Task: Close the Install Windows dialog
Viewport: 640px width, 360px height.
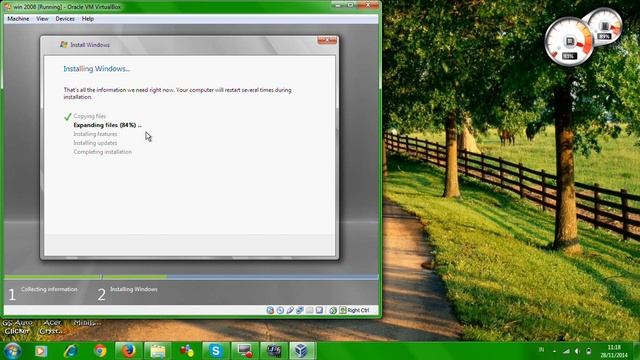Action: [327, 40]
